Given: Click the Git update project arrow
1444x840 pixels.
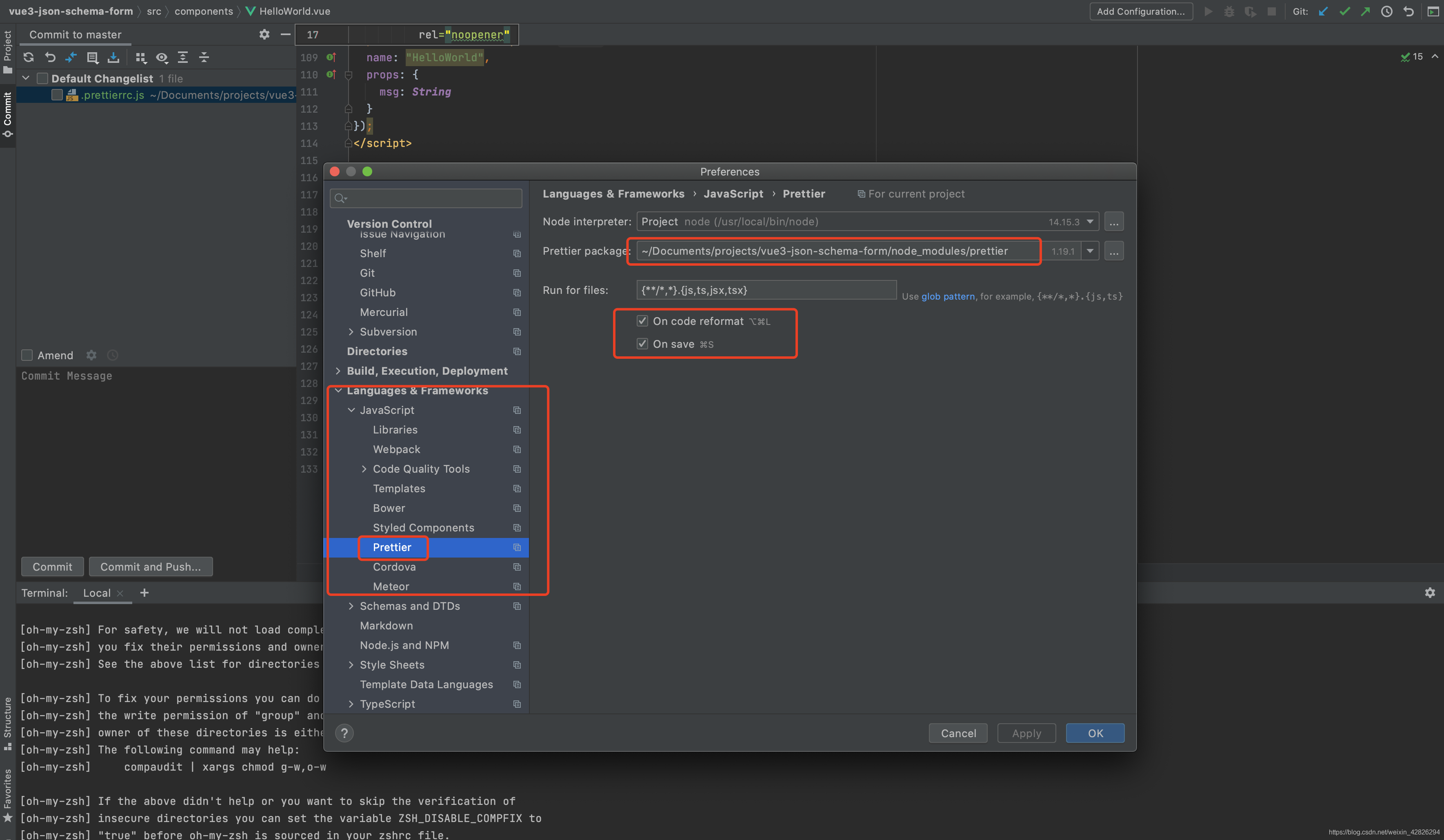Looking at the screenshot, I should [x=1323, y=11].
